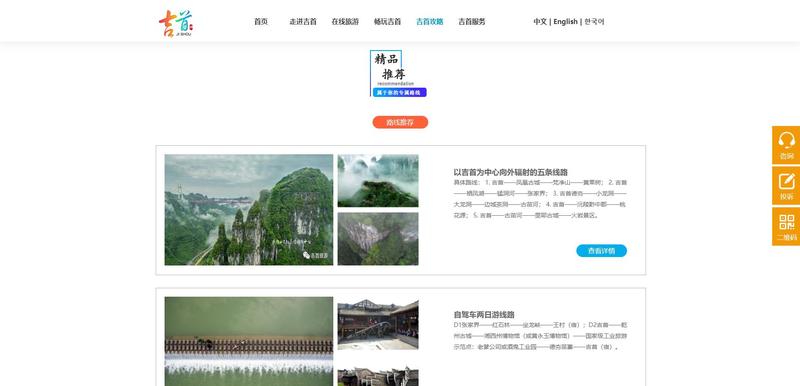This screenshot has height=386, width=800.
Task: Click the Jishou logo in header
Action: pos(176,23)
